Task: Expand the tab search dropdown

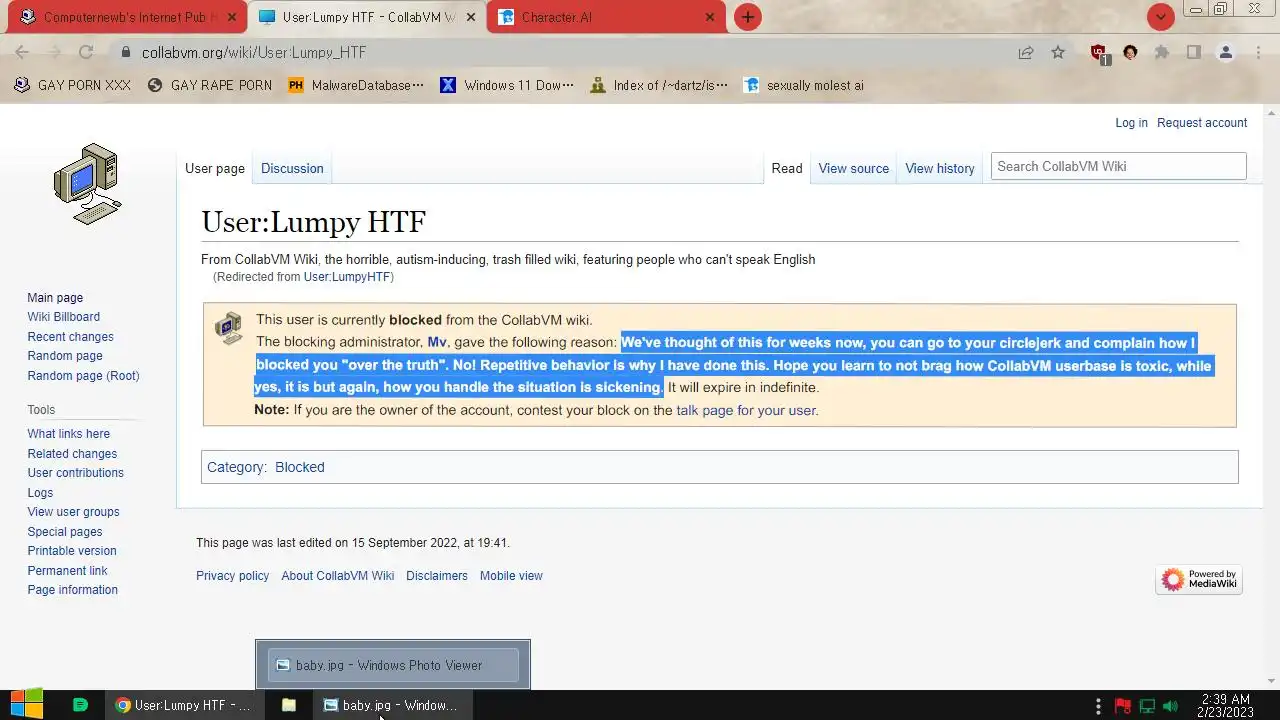Action: click(x=1160, y=17)
